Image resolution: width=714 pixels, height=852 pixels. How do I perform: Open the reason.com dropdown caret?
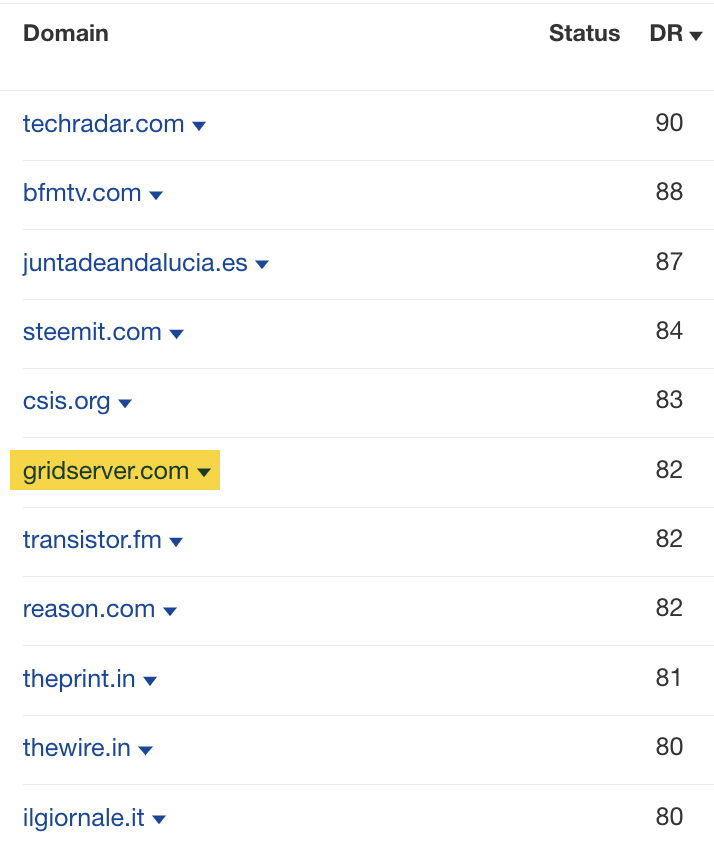[169, 611]
